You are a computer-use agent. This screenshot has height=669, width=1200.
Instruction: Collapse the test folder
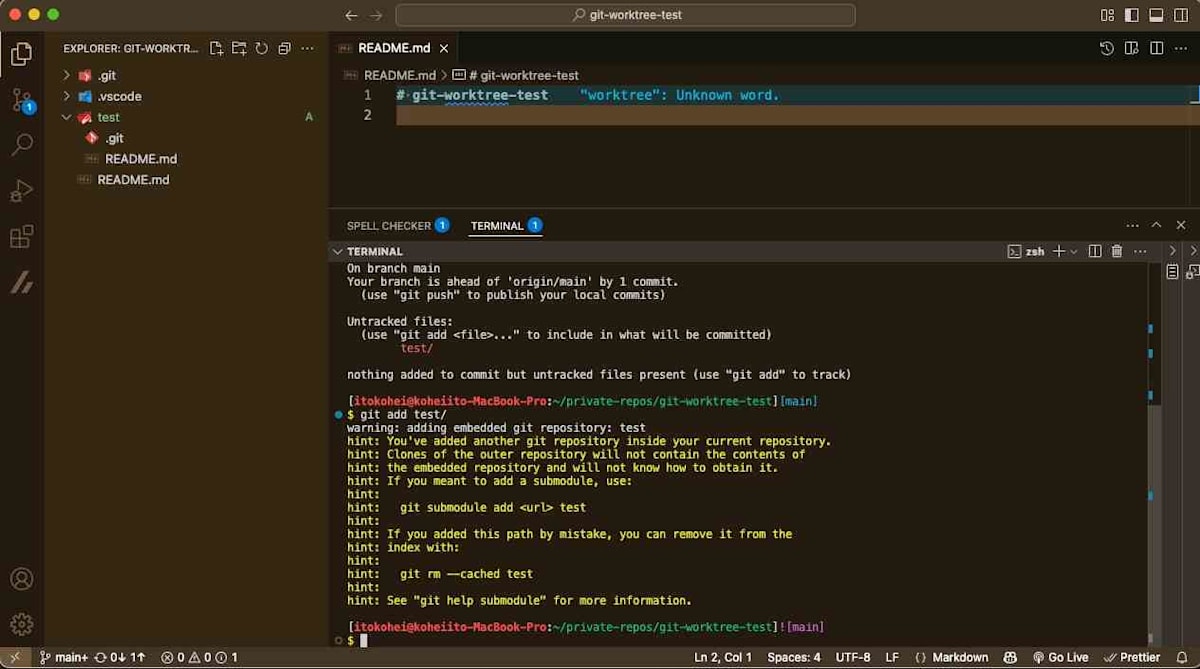66,117
